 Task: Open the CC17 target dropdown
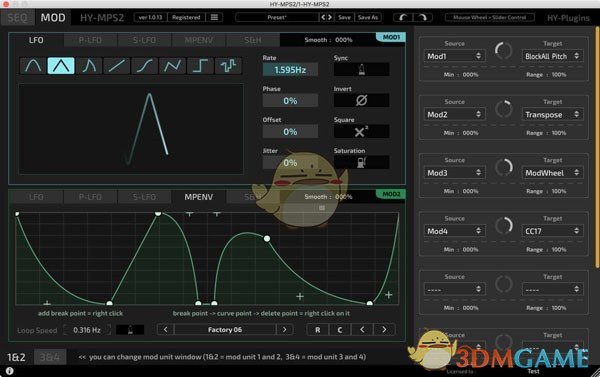click(552, 231)
